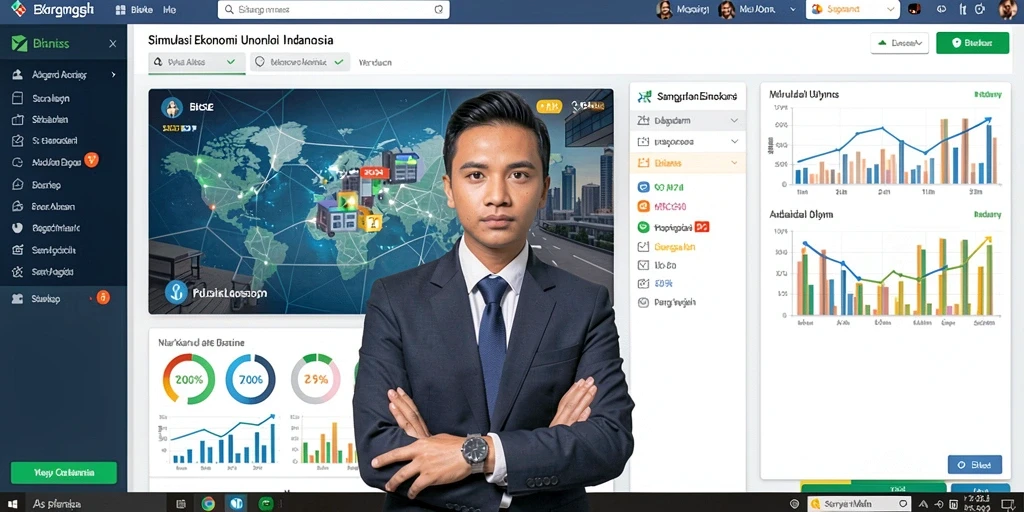Image resolution: width=1024 pixels, height=512 pixels.
Task: Select the Sikaoien sidebar icon
Action: point(18,120)
